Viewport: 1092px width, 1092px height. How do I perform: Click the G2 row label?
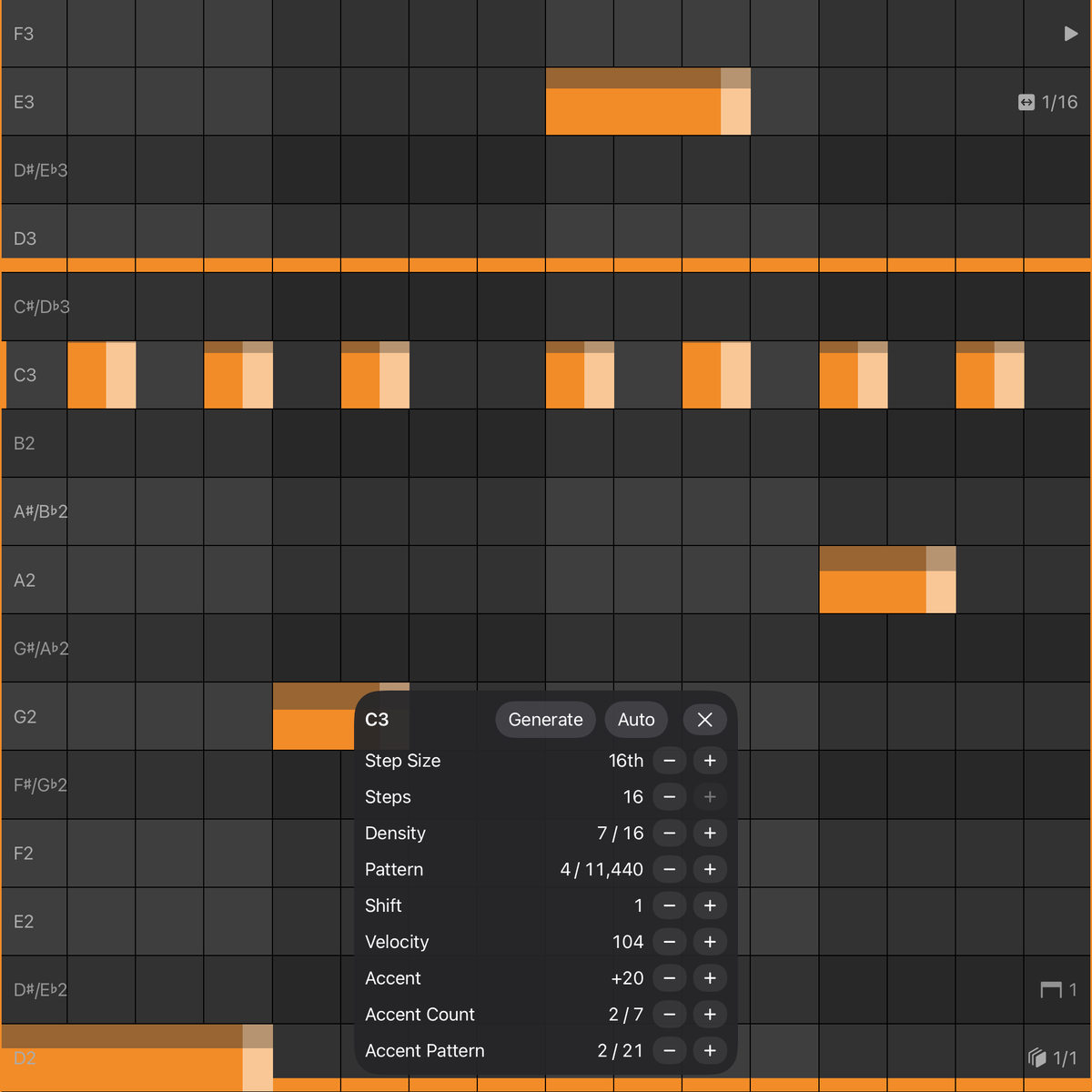click(x=25, y=716)
